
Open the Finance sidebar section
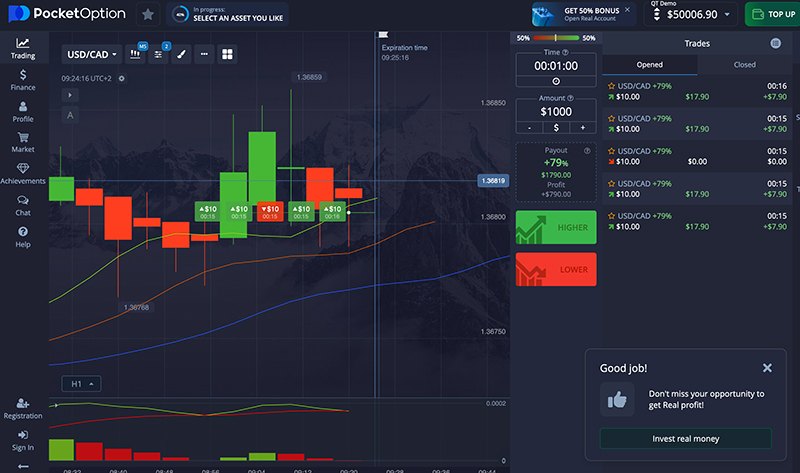(23, 80)
